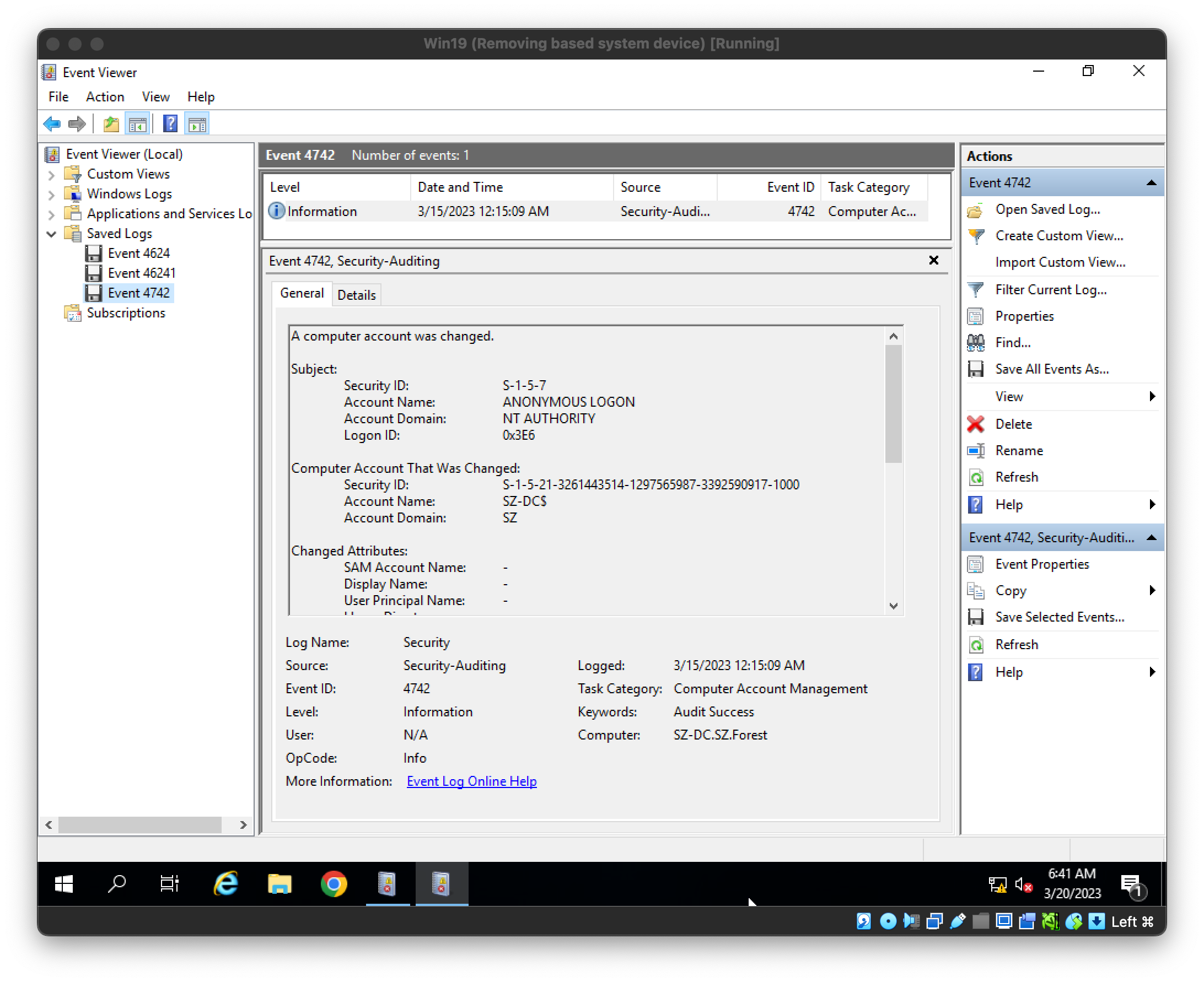Select Event 4624 saved log
This screenshot has height=982, width=1204.
[x=138, y=253]
